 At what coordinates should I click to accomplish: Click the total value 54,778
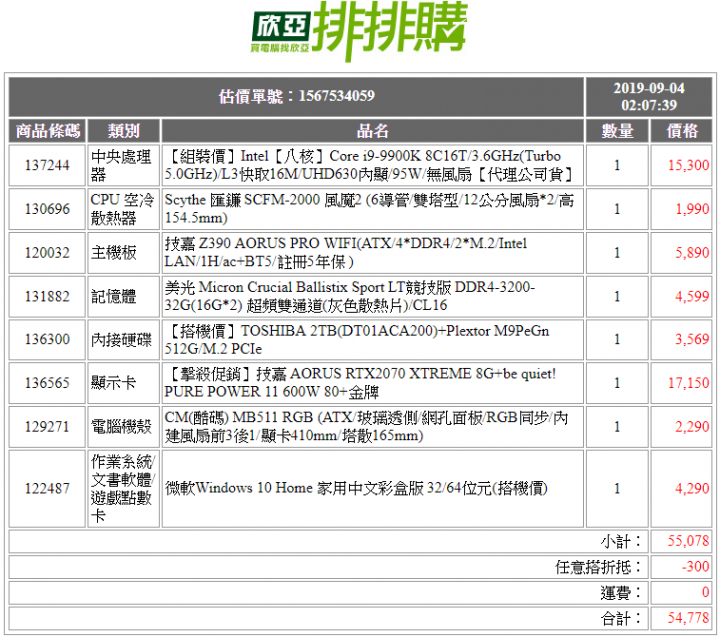tap(688, 618)
